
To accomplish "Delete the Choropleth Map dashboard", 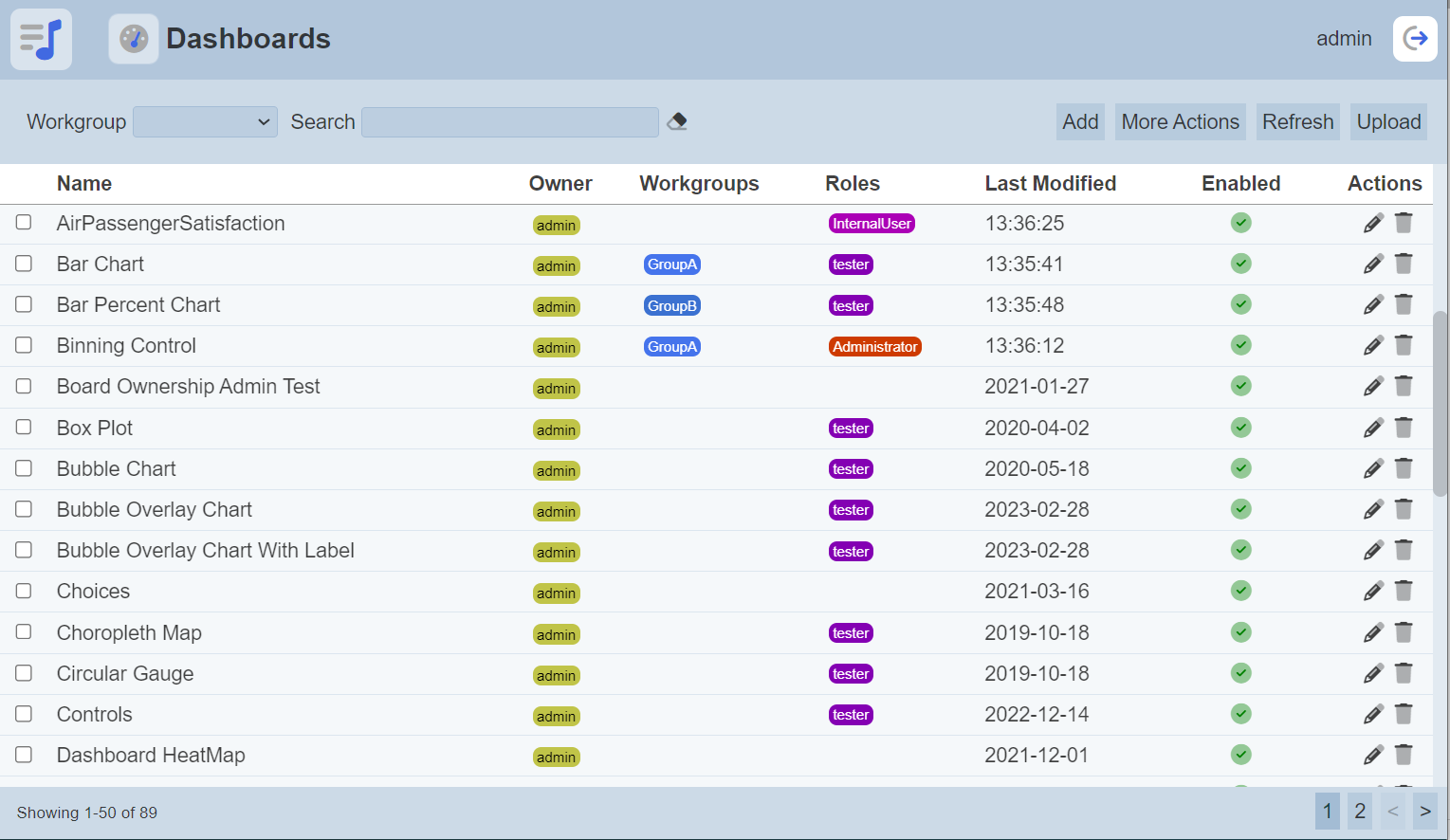I will (1404, 632).
